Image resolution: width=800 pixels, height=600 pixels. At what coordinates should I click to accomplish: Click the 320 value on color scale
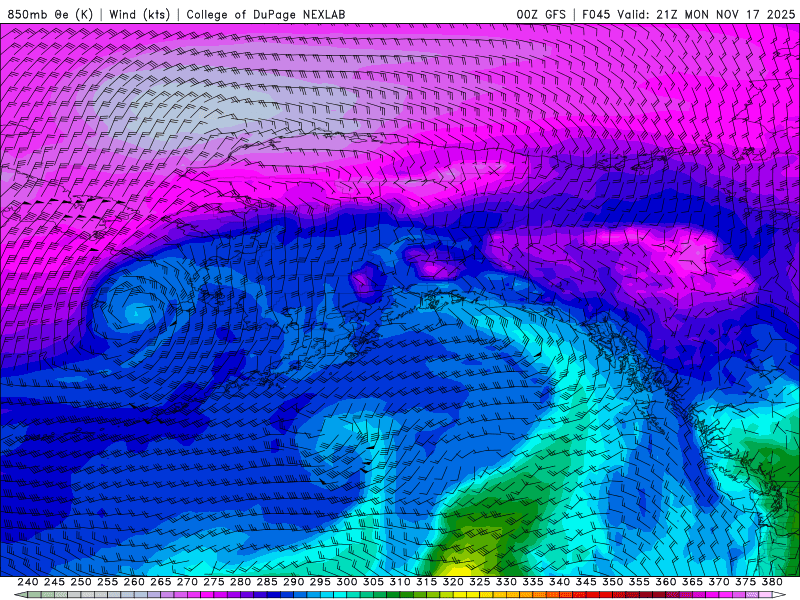click(x=453, y=582)
